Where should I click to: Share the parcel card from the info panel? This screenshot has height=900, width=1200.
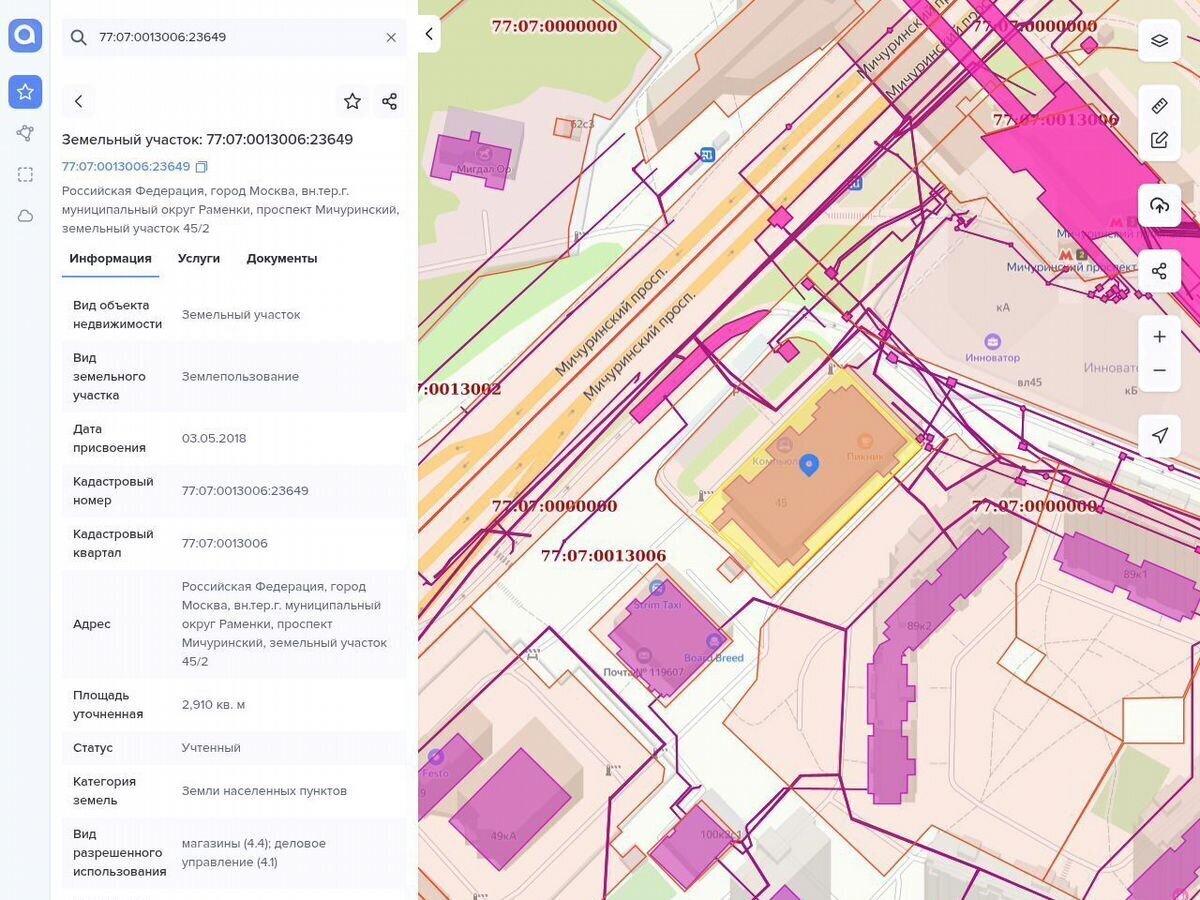389,101
